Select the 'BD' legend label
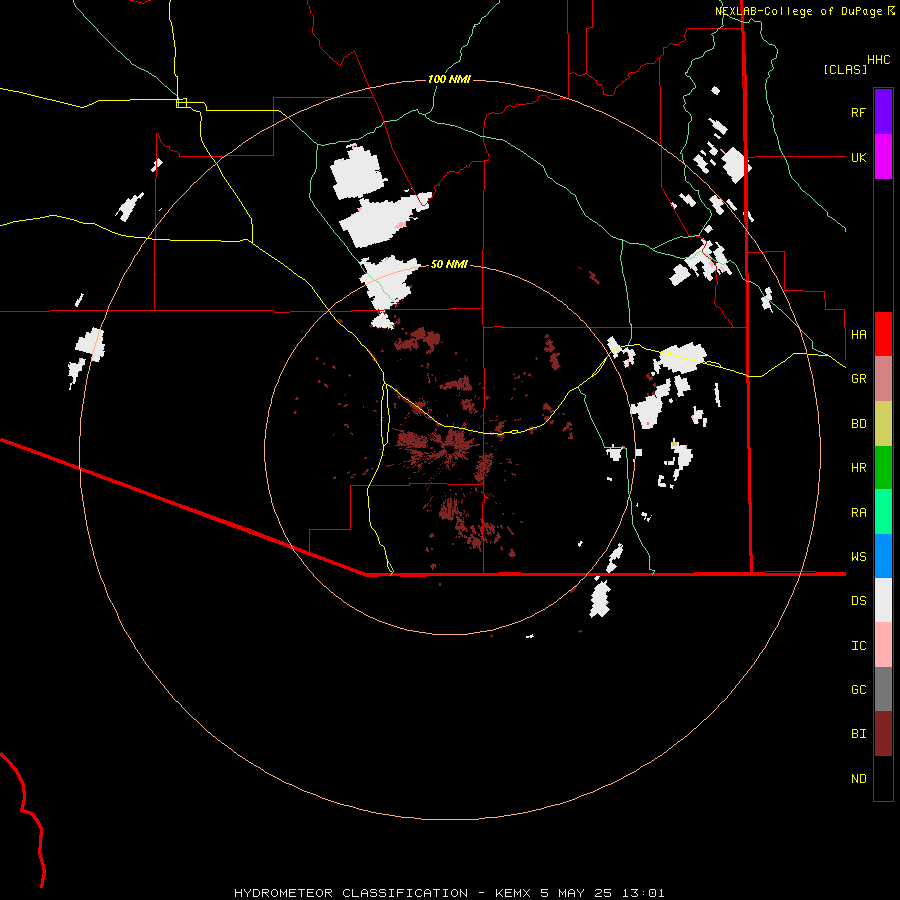This screenshot has width=900, height=900. click(858, 424)
